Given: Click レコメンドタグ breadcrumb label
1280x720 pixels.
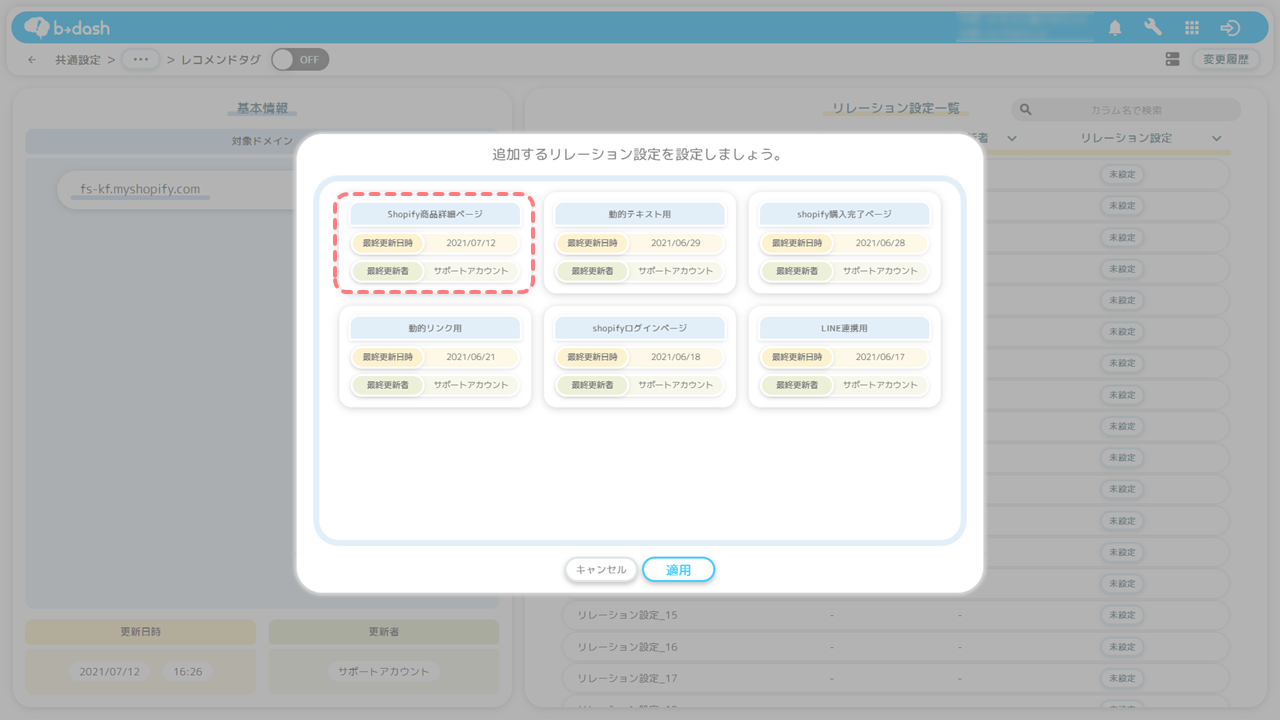Looking at the screenshot, I should coord(220,60).
